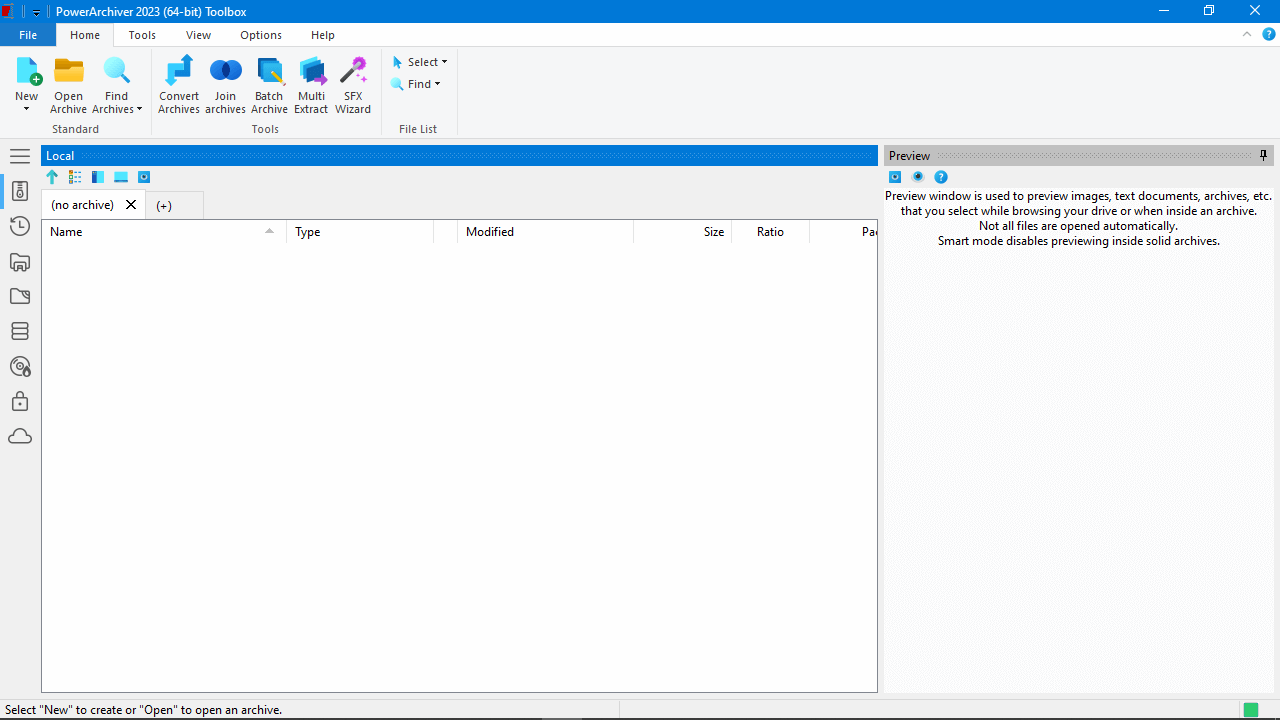Open the Help ribbon tab
Viewport: 1280px width, 720px height.
pos(323,35)
